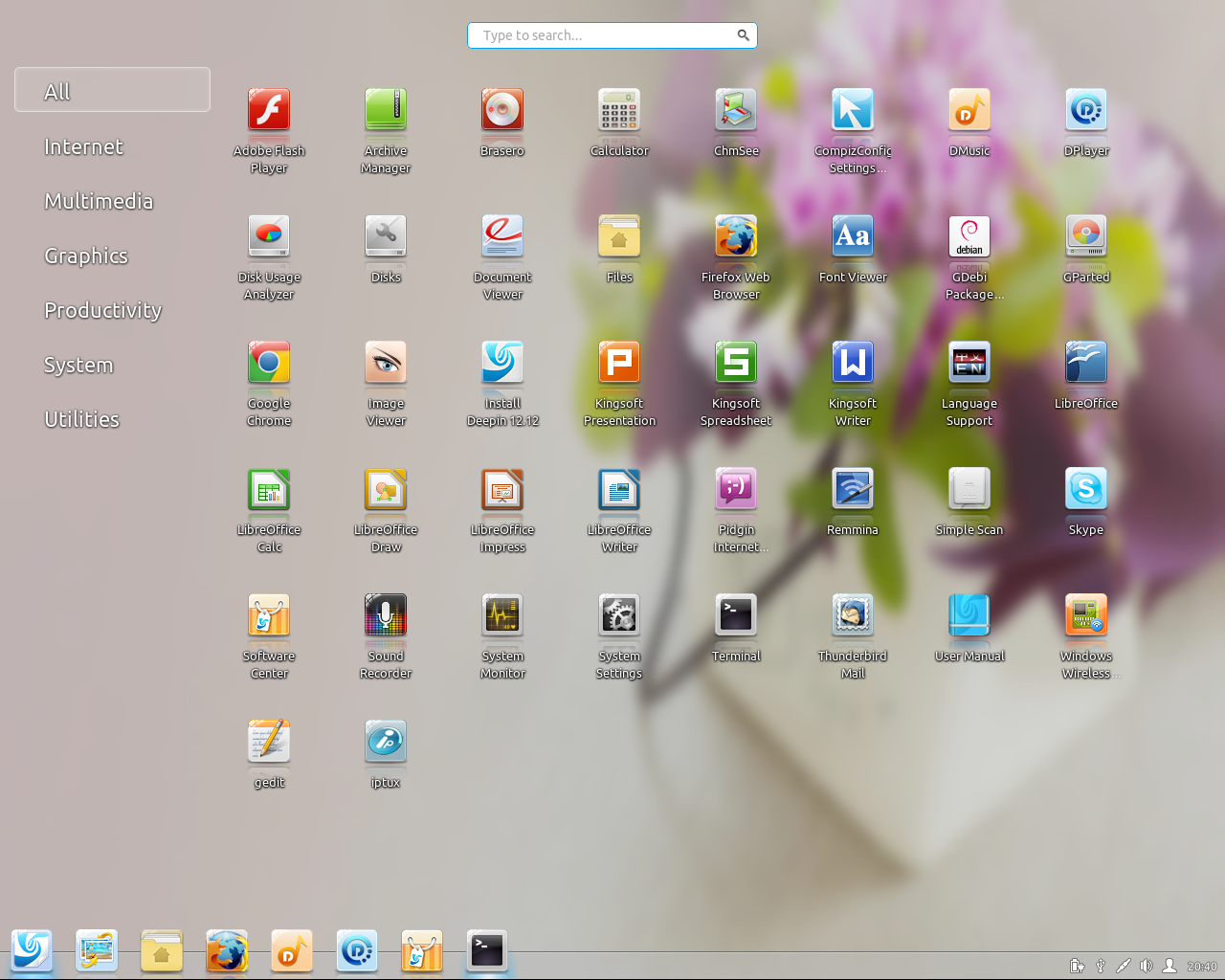Open DMusic from the app grid
This screenshot has width=1225, height=980.
[x=969, y=109]
